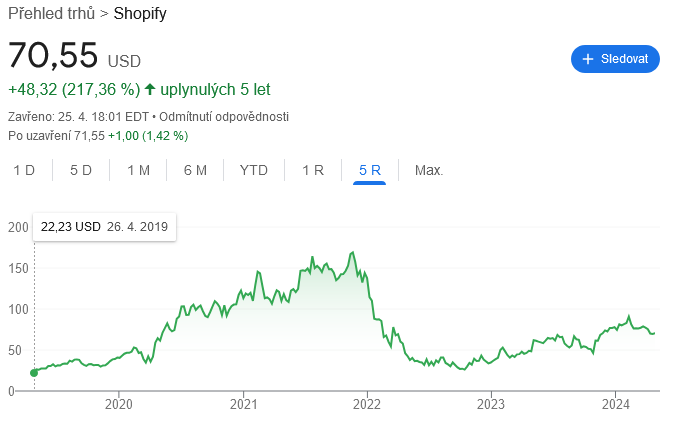Click the 22,23 USD price tooltip
The image size is (675, 425).
[x=105, y=227]
